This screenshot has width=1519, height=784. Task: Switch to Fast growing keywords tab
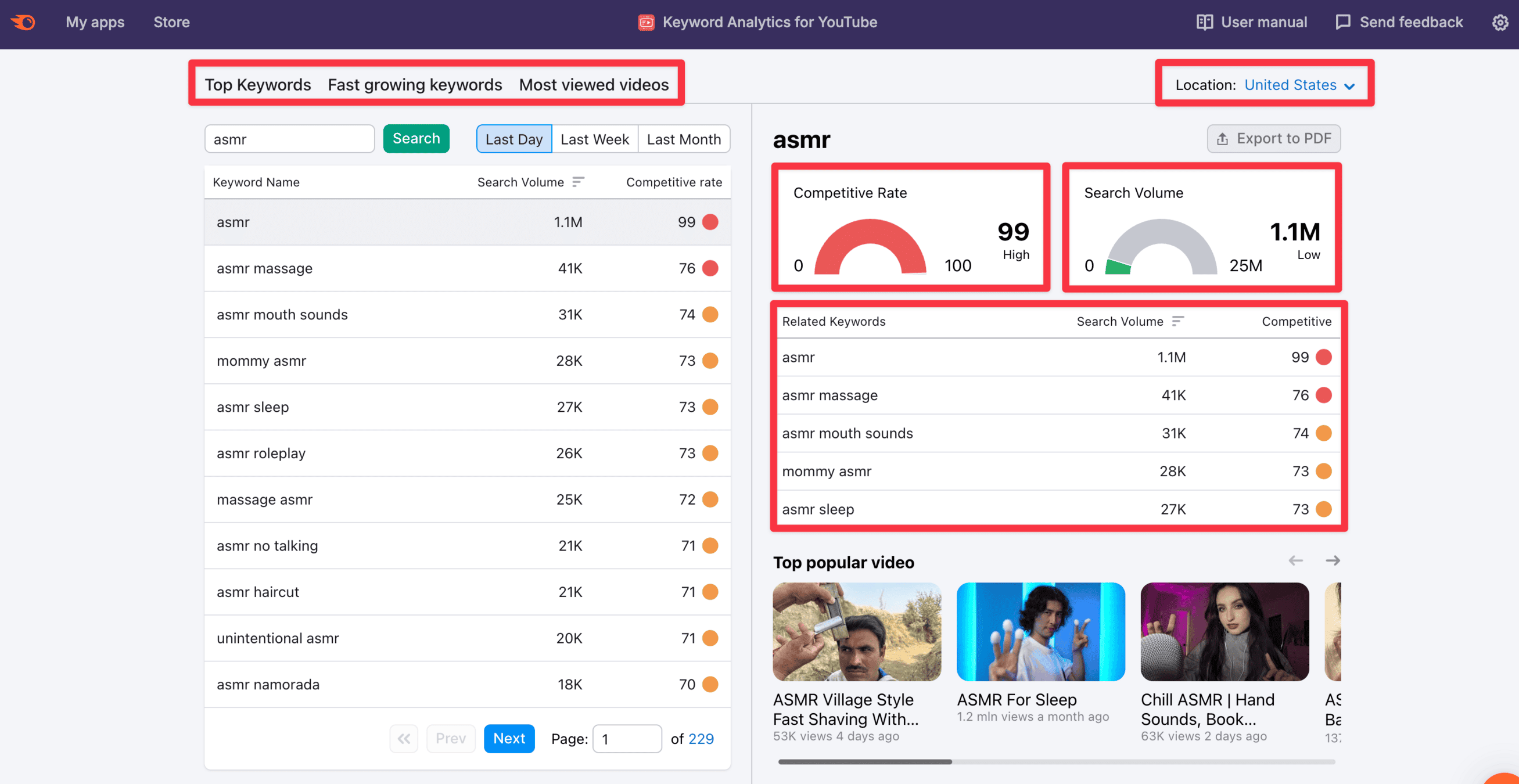click(415, 85)
